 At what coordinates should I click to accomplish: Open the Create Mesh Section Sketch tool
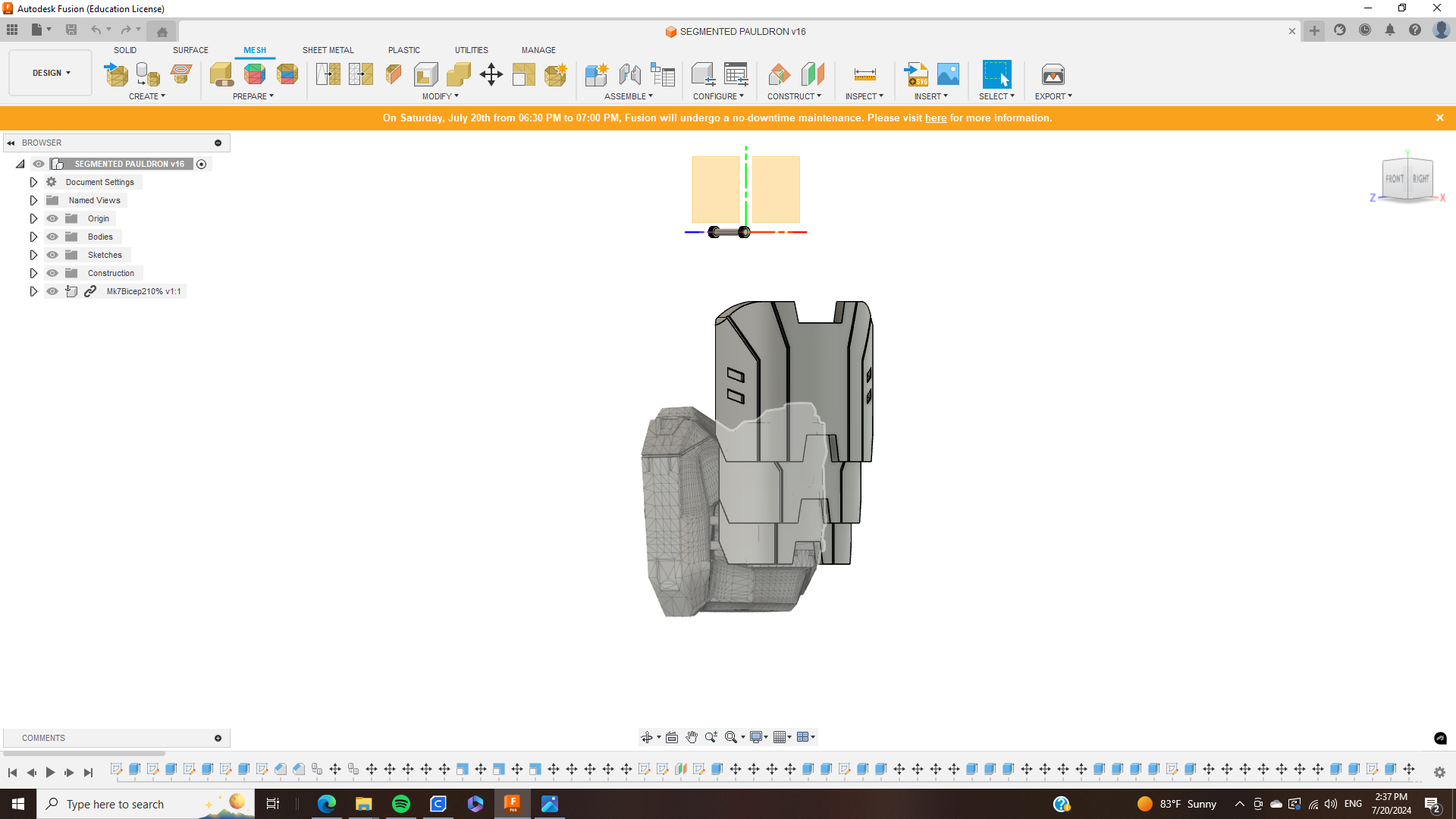pyautogui.click(x=181, y=74)
